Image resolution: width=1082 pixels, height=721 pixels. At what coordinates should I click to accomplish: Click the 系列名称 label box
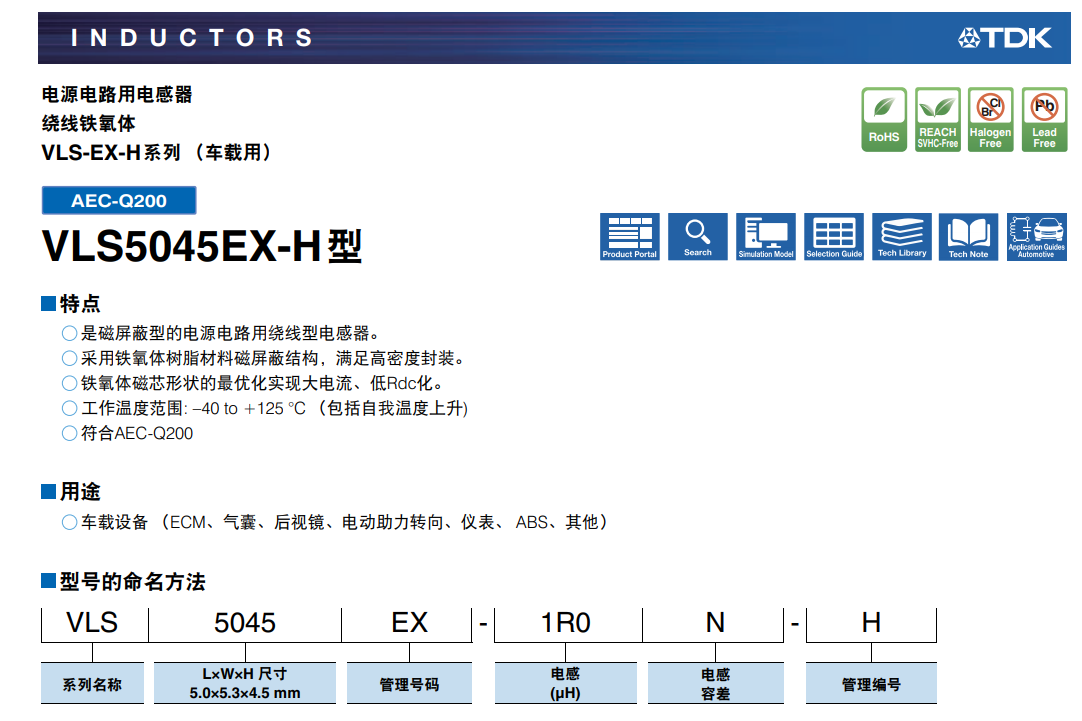(92, 684)
